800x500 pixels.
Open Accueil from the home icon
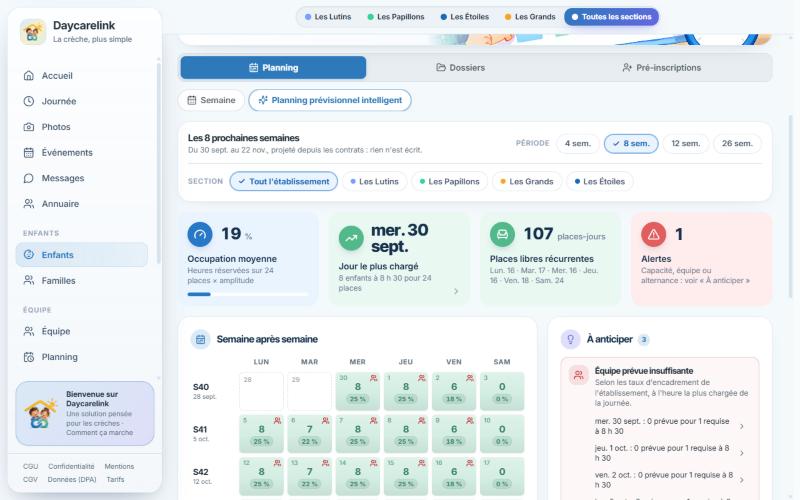29,76
